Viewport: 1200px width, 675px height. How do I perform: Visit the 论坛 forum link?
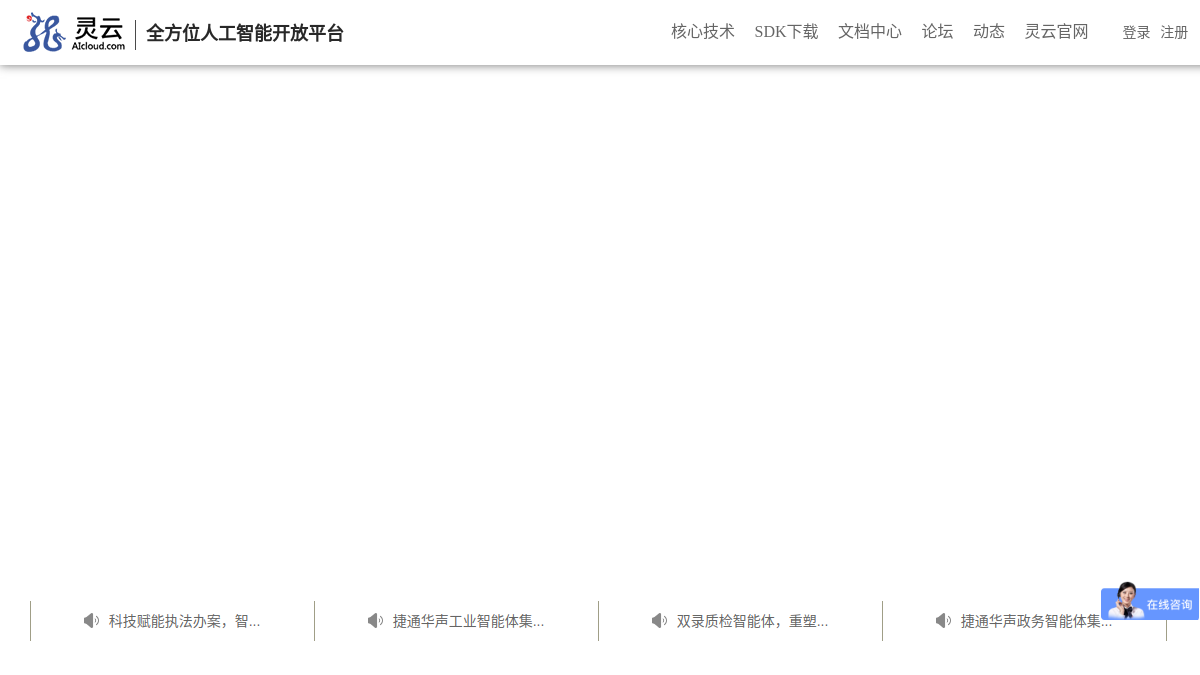coord(938,32)
